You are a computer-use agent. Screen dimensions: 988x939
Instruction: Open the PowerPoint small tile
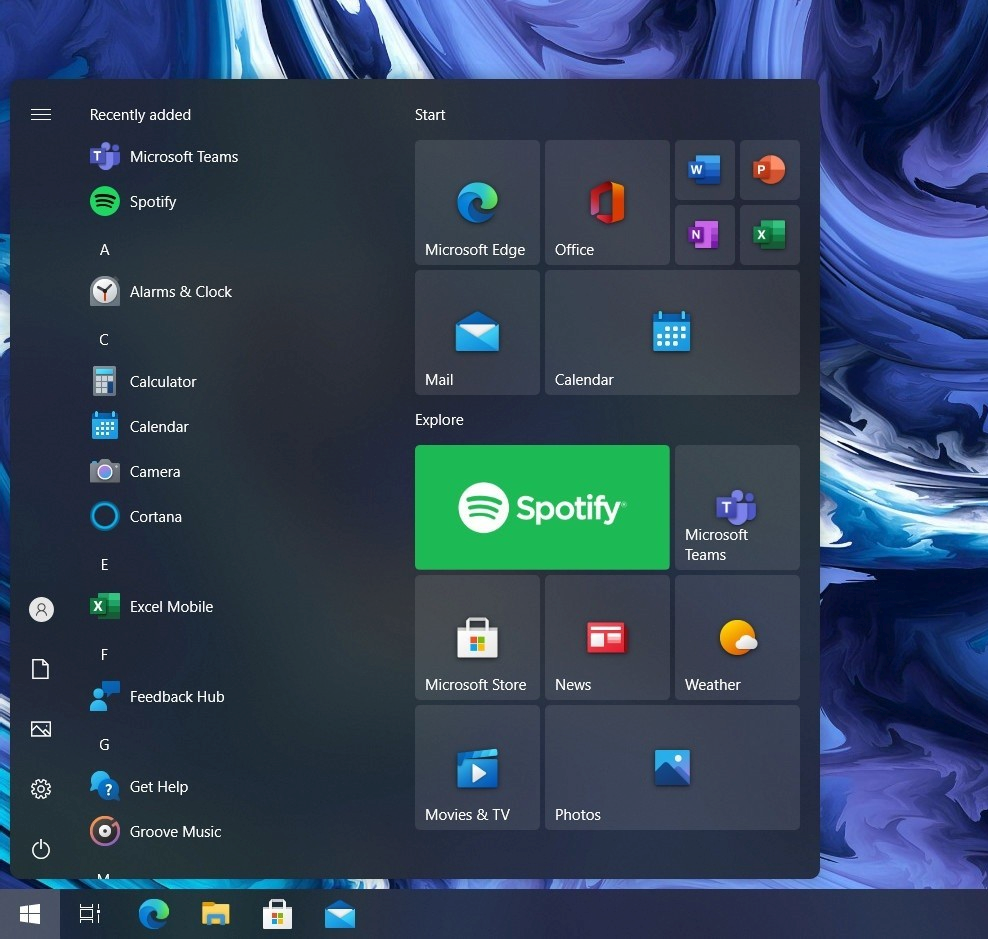coord(769,170)
